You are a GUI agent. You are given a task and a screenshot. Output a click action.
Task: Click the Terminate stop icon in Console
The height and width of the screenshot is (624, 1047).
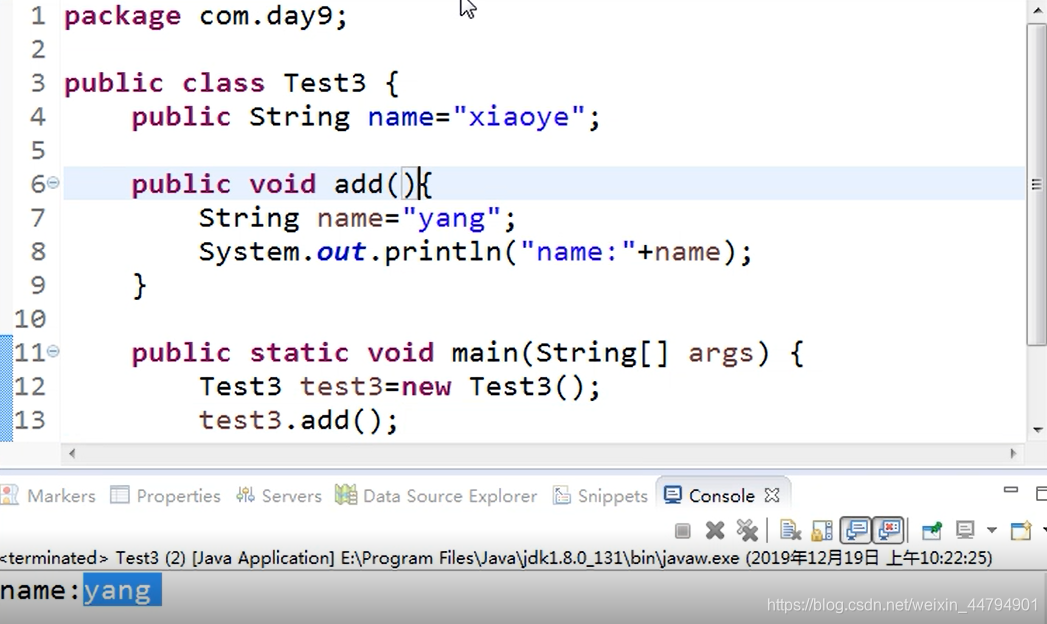682,531
